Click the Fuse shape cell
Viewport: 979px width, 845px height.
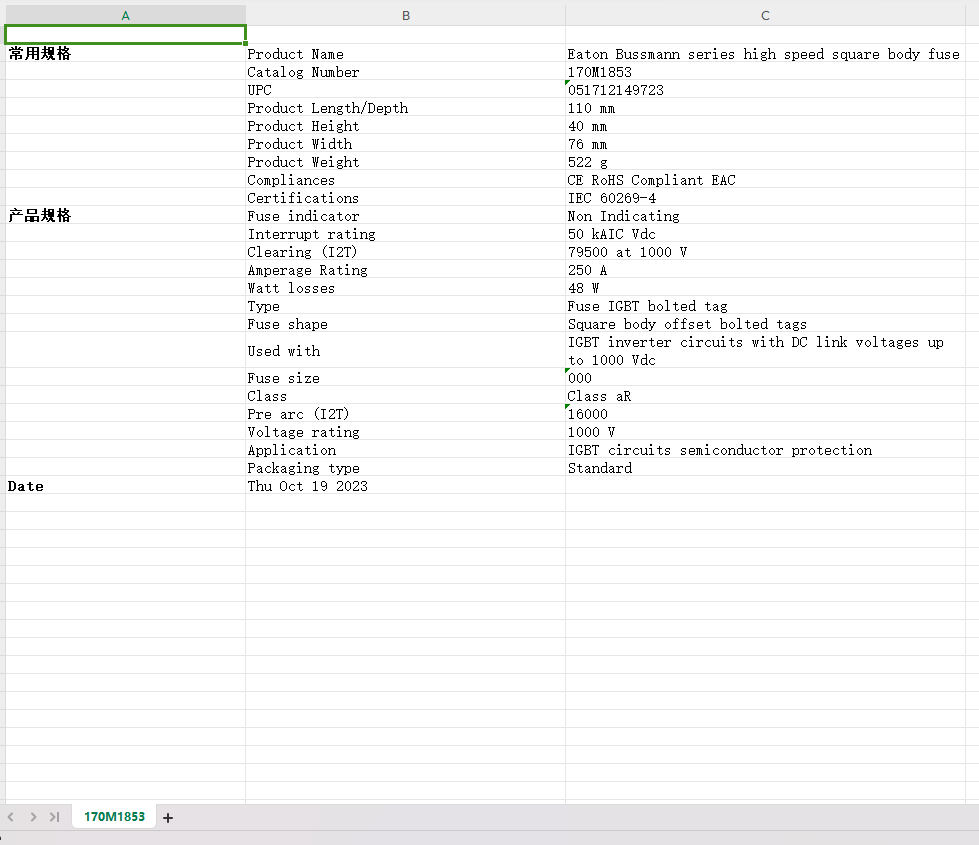click(x=406, y=324)
